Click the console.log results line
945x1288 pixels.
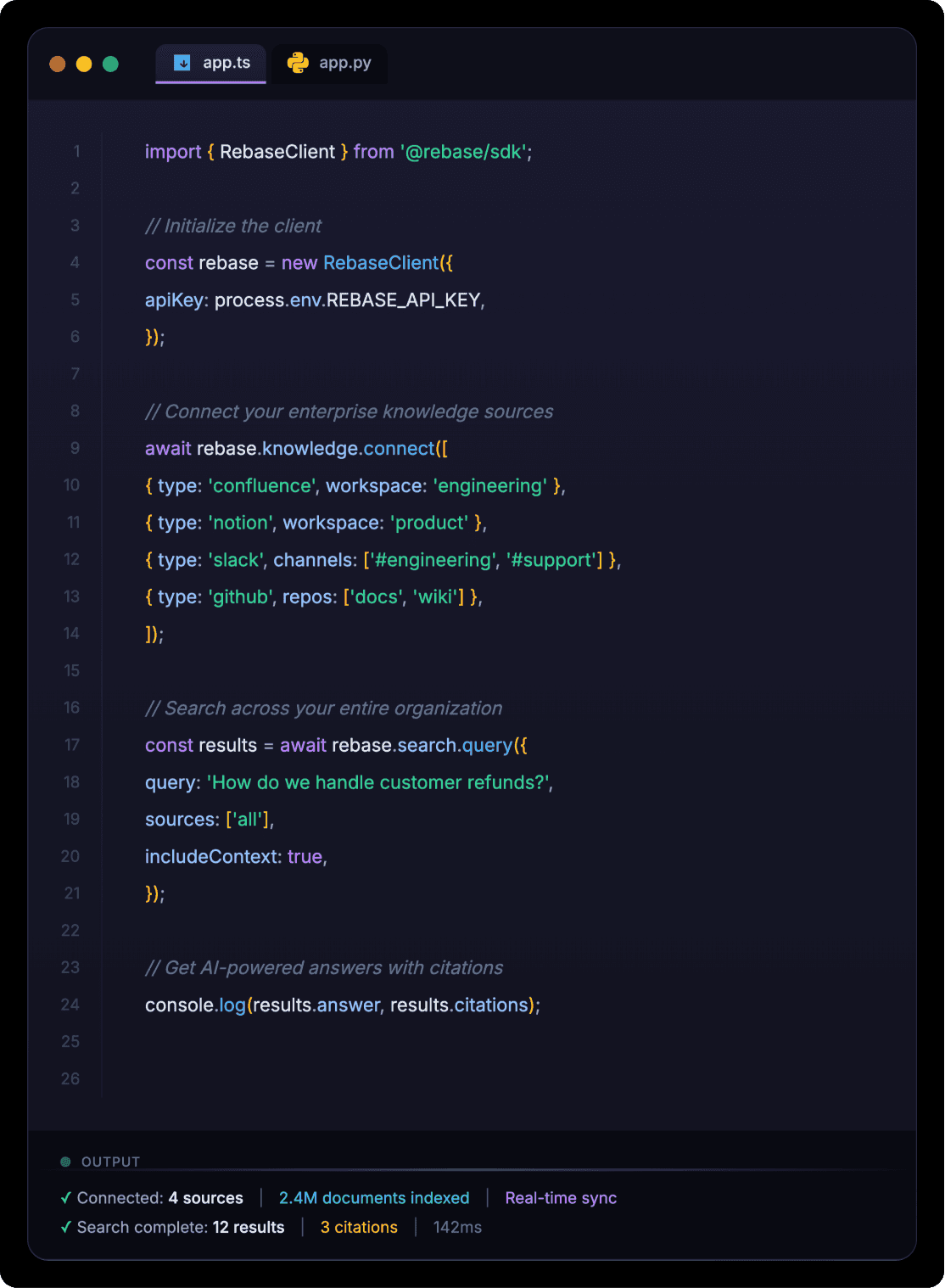(343, 1005)
